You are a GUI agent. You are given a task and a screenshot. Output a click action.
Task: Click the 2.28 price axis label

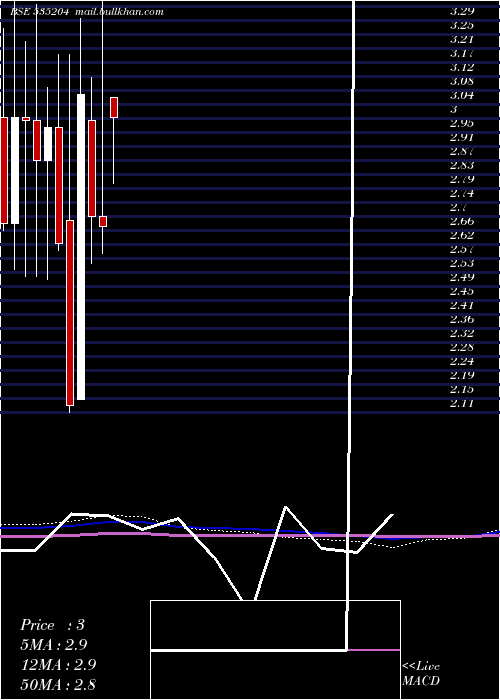tap(462, 347)
